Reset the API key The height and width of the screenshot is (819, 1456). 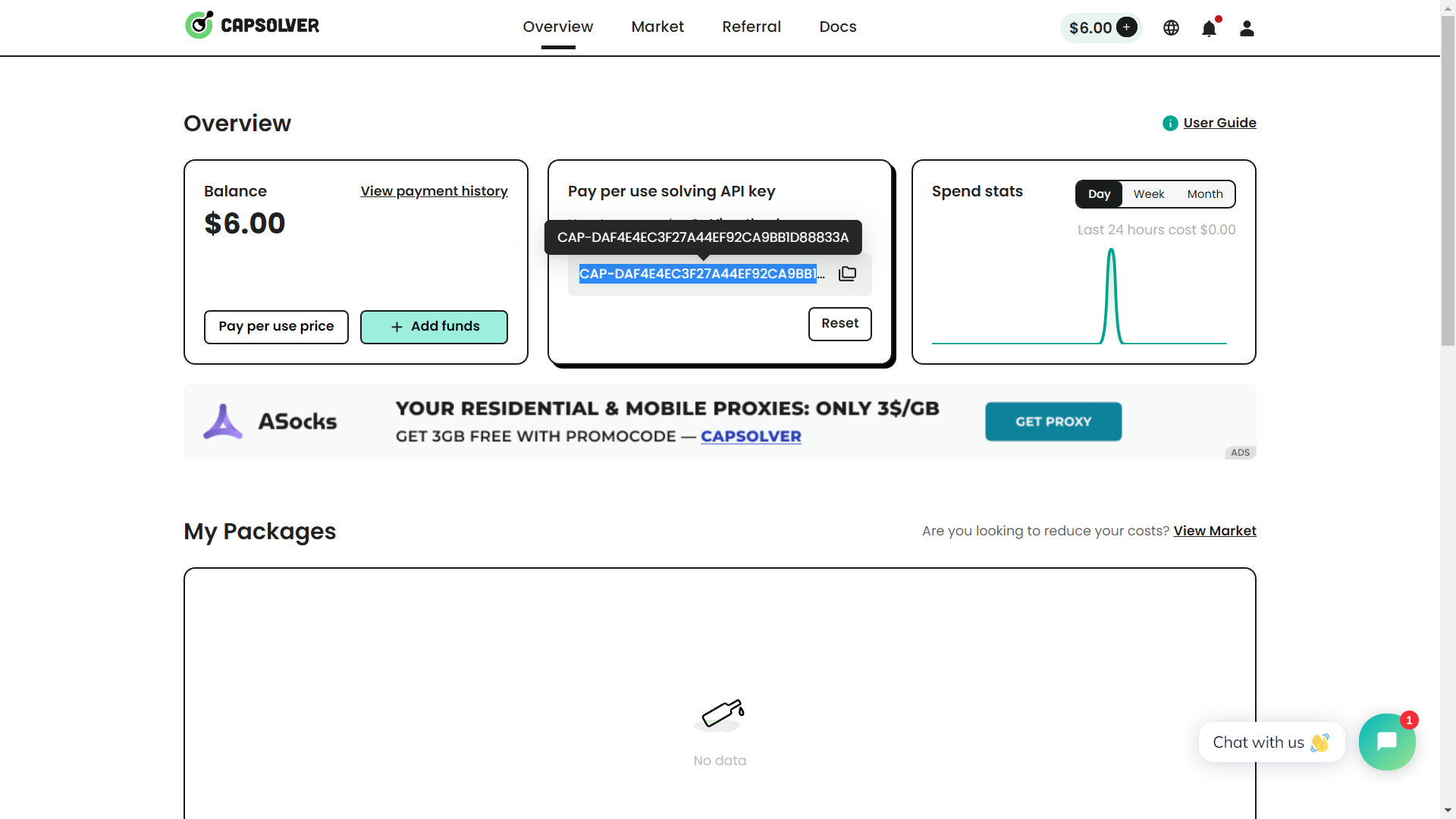click(839, 324)
